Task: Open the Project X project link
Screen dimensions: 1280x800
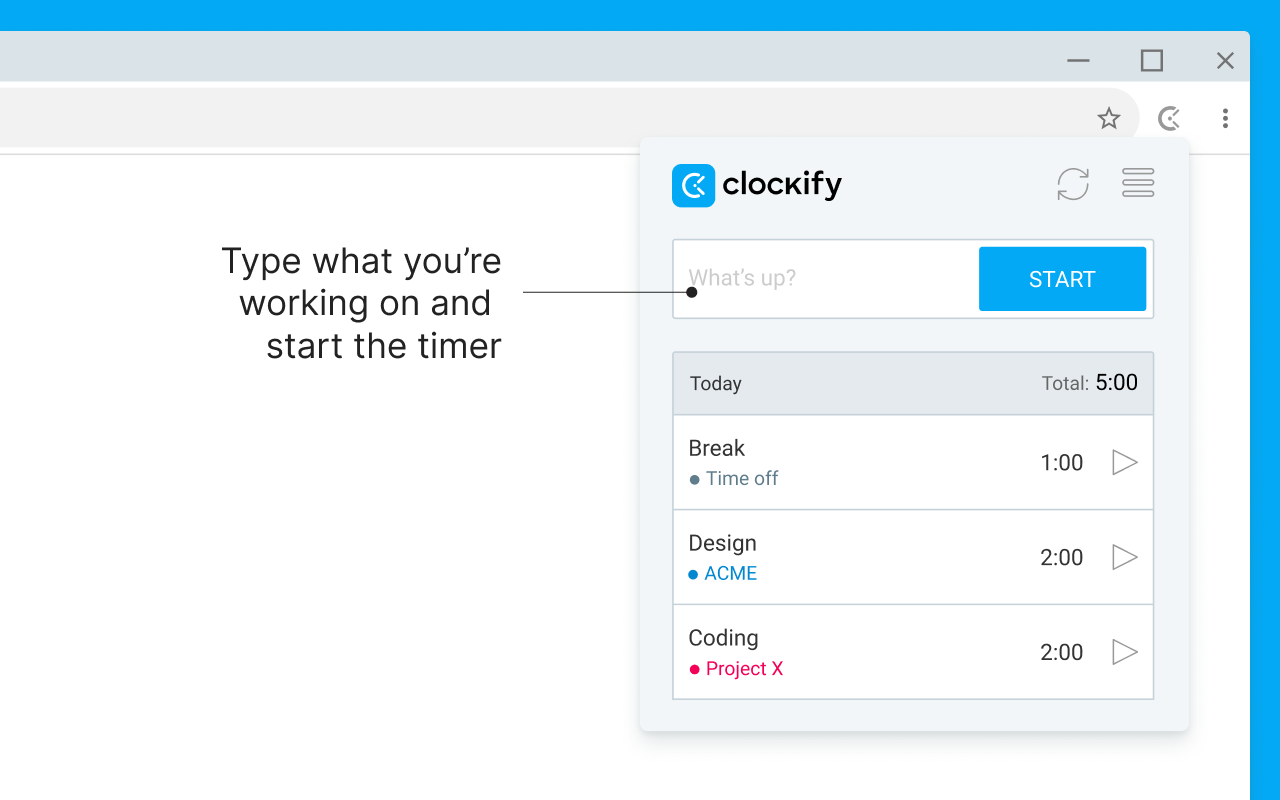Action: click(744, 668)
